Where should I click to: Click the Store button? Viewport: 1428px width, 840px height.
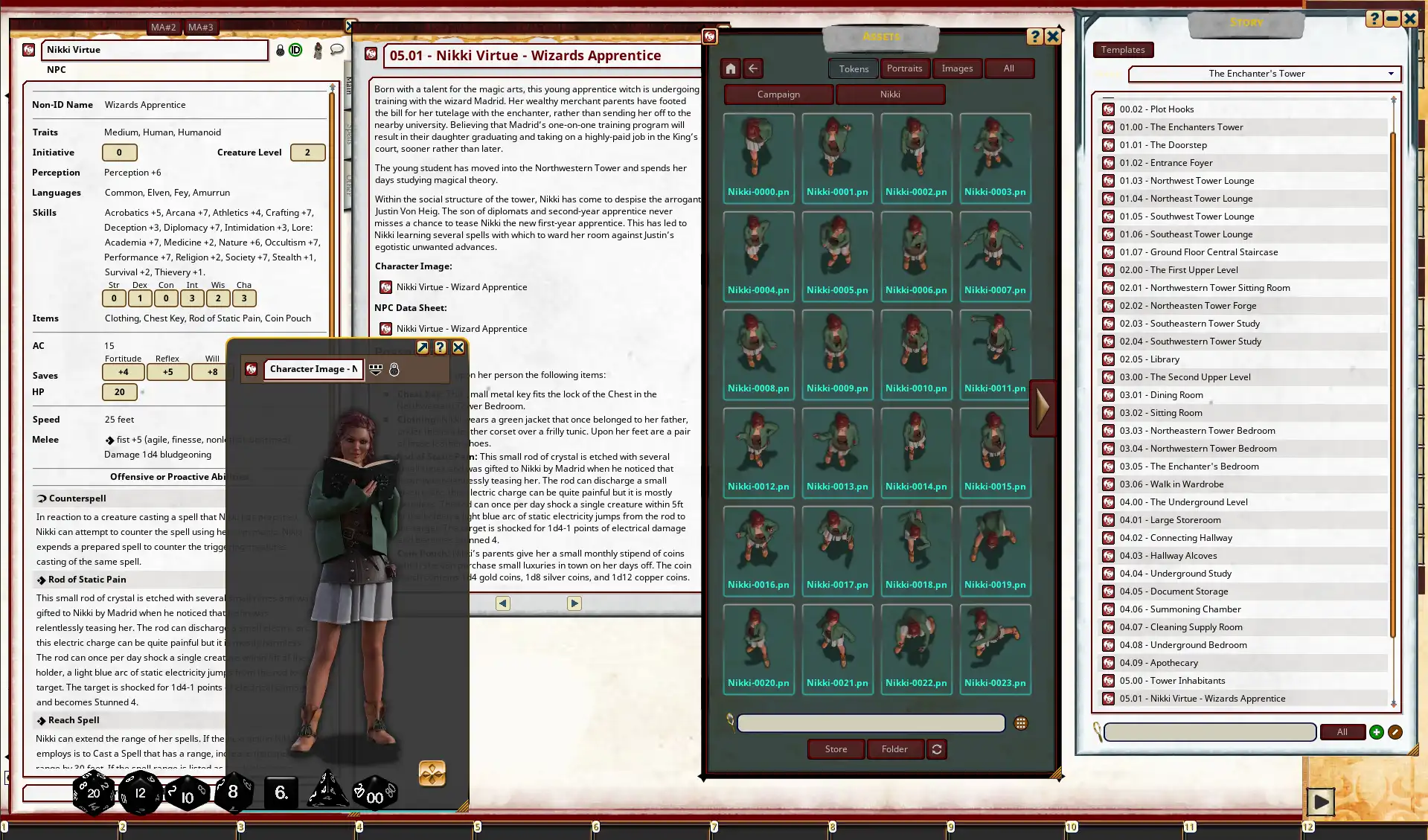click(x=836, y=749)
